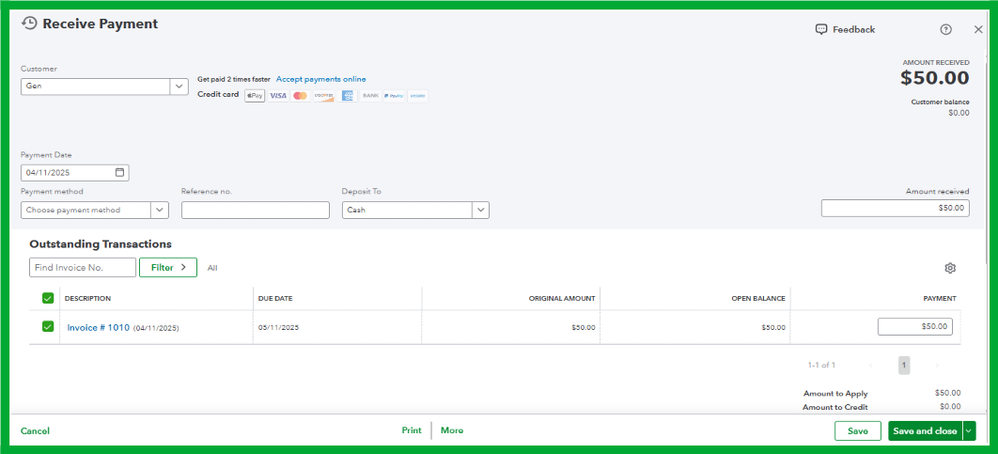Select the Discover card icon
Viewport: 998px width, 454px height.
(x=323, y=96)
